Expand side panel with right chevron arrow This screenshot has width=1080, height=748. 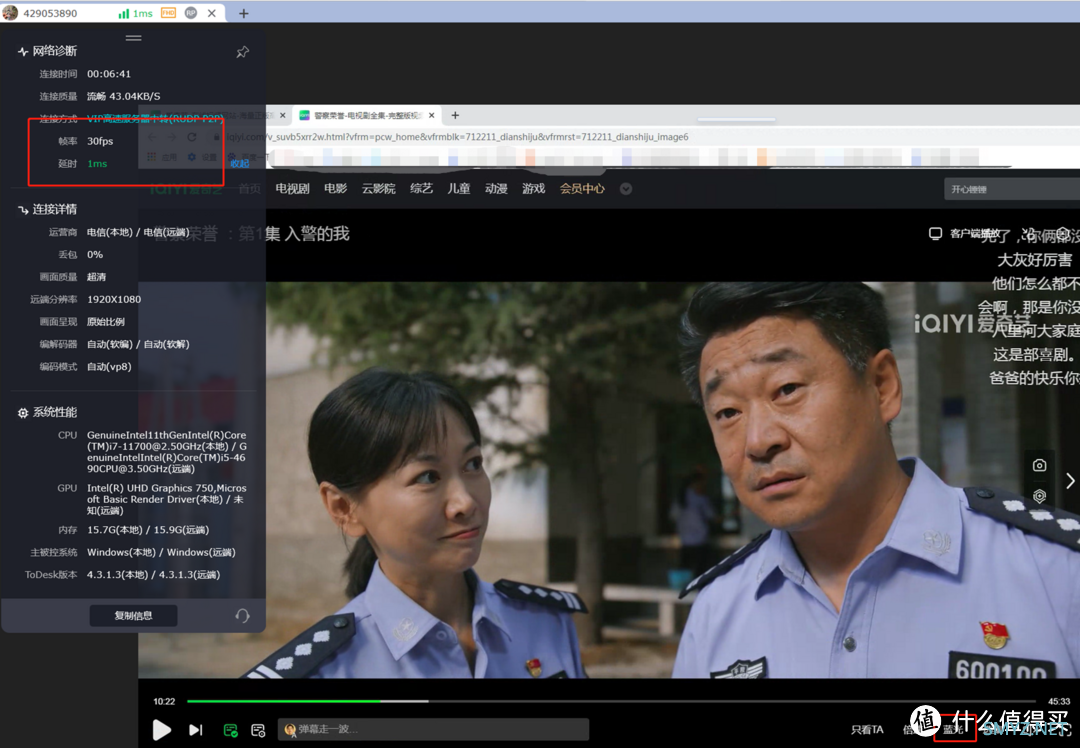1070,481
